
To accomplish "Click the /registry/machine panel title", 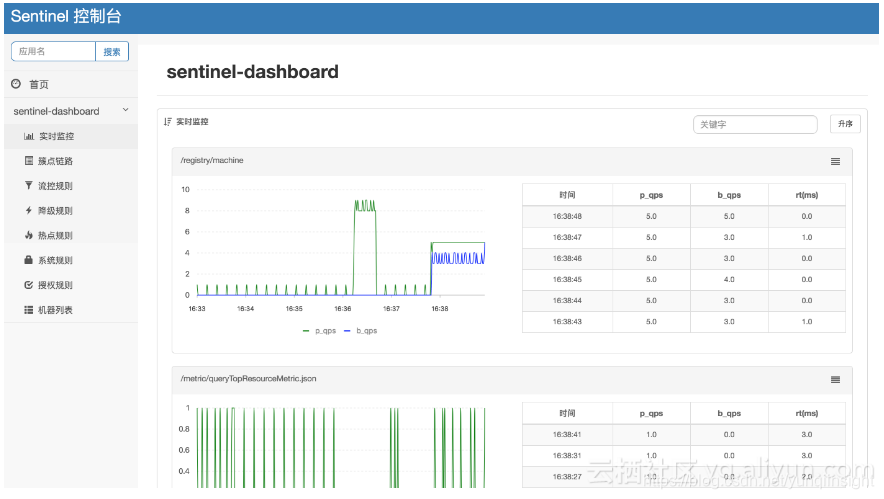I will 212,161.
